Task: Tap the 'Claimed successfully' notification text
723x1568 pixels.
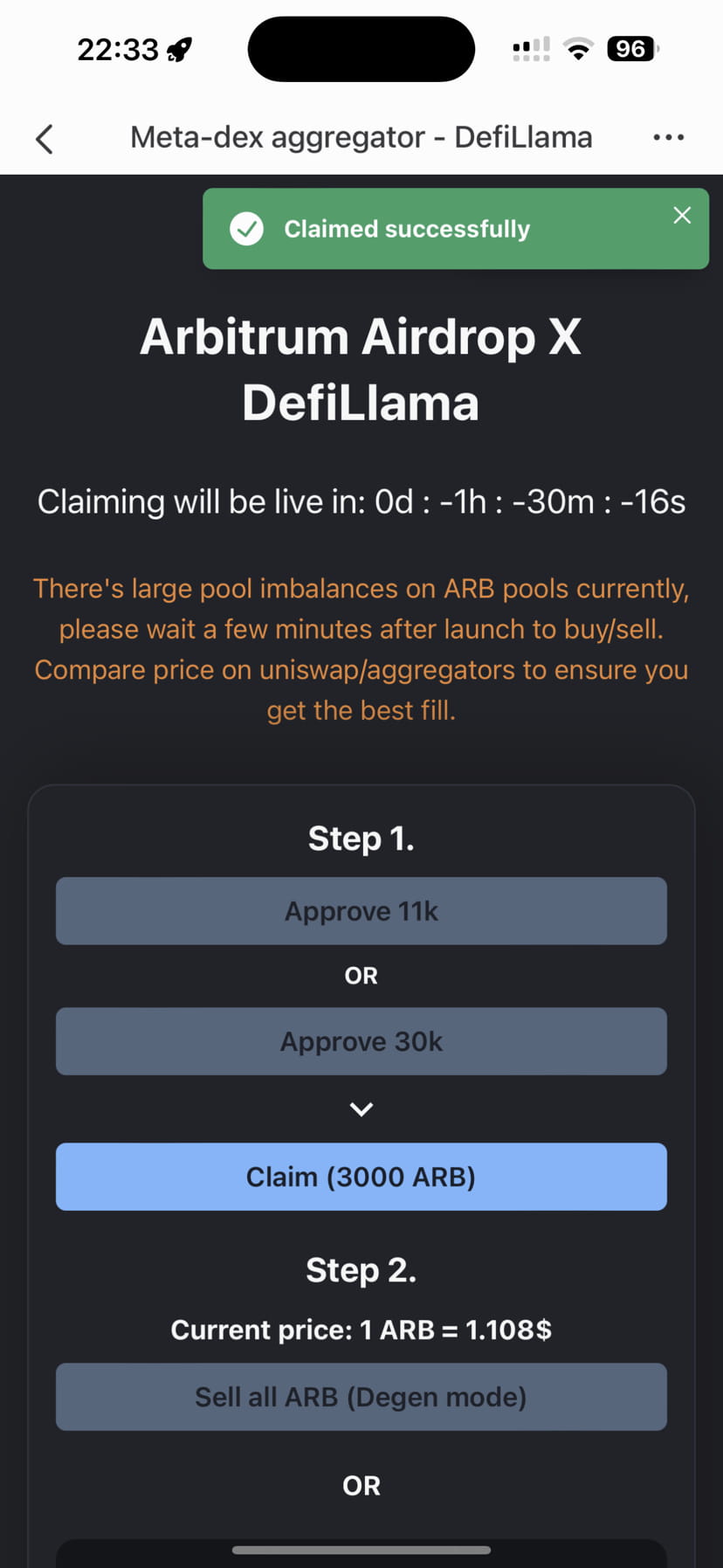Action: (407, 229)
